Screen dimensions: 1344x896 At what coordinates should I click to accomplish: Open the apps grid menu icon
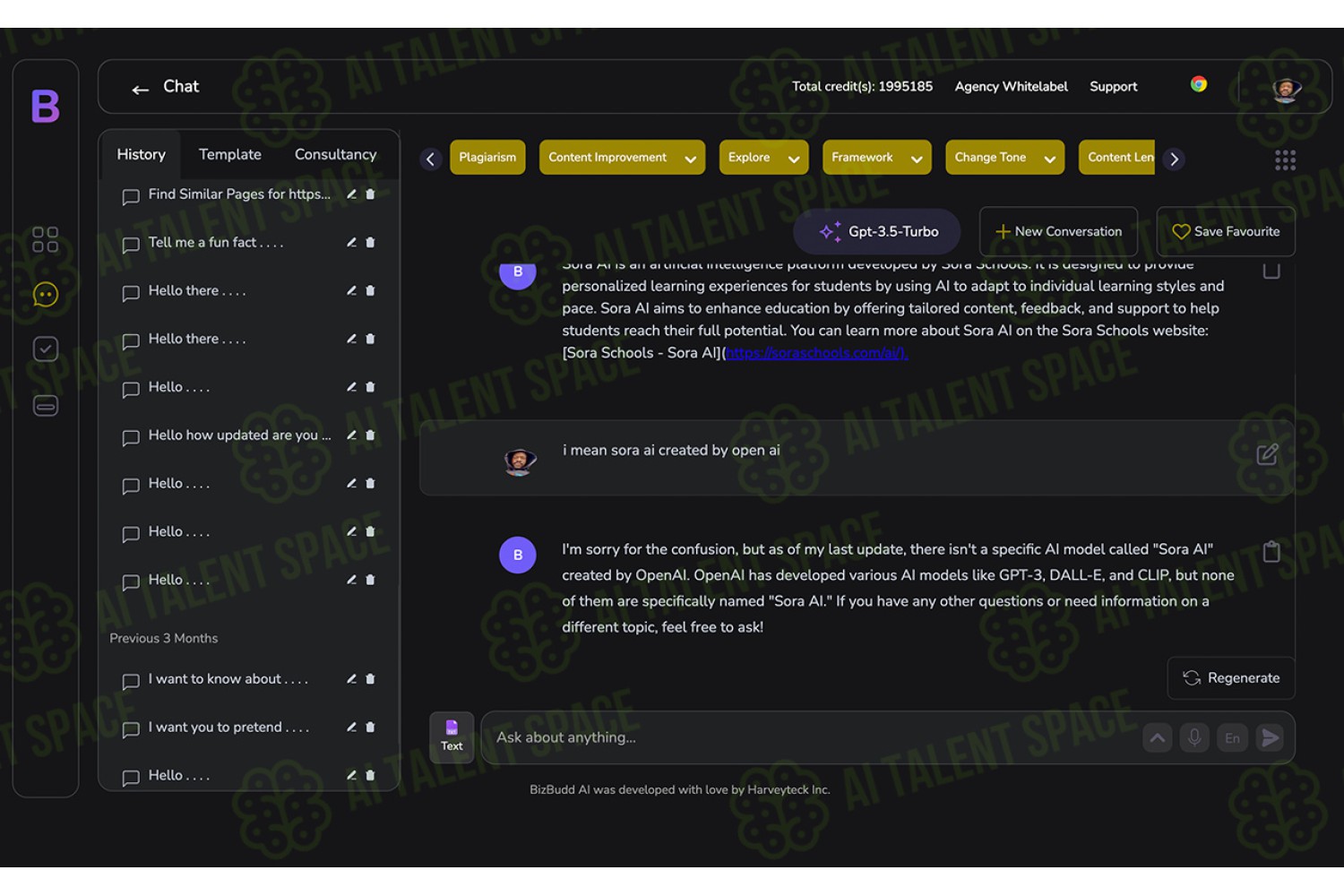[x=1285, y=159]
